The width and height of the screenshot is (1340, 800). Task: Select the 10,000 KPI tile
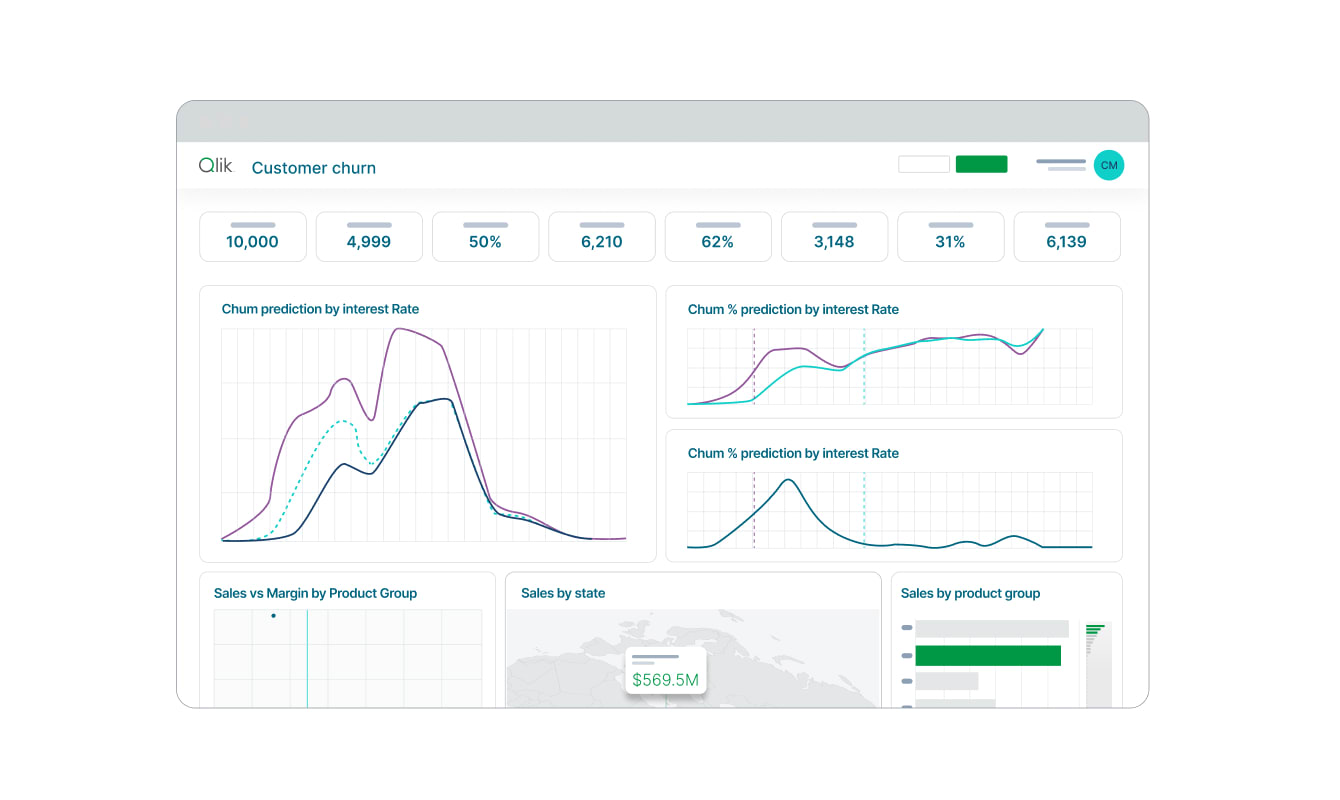tap(252, 236)
